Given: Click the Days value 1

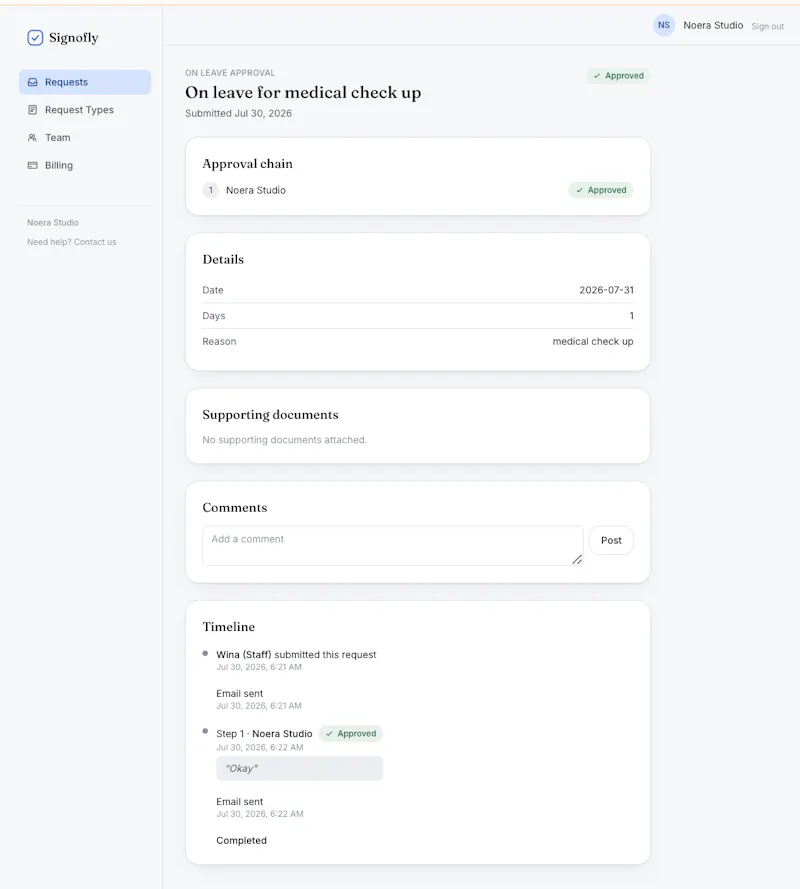Looking at the screenshot, I should tap(631, 316).
